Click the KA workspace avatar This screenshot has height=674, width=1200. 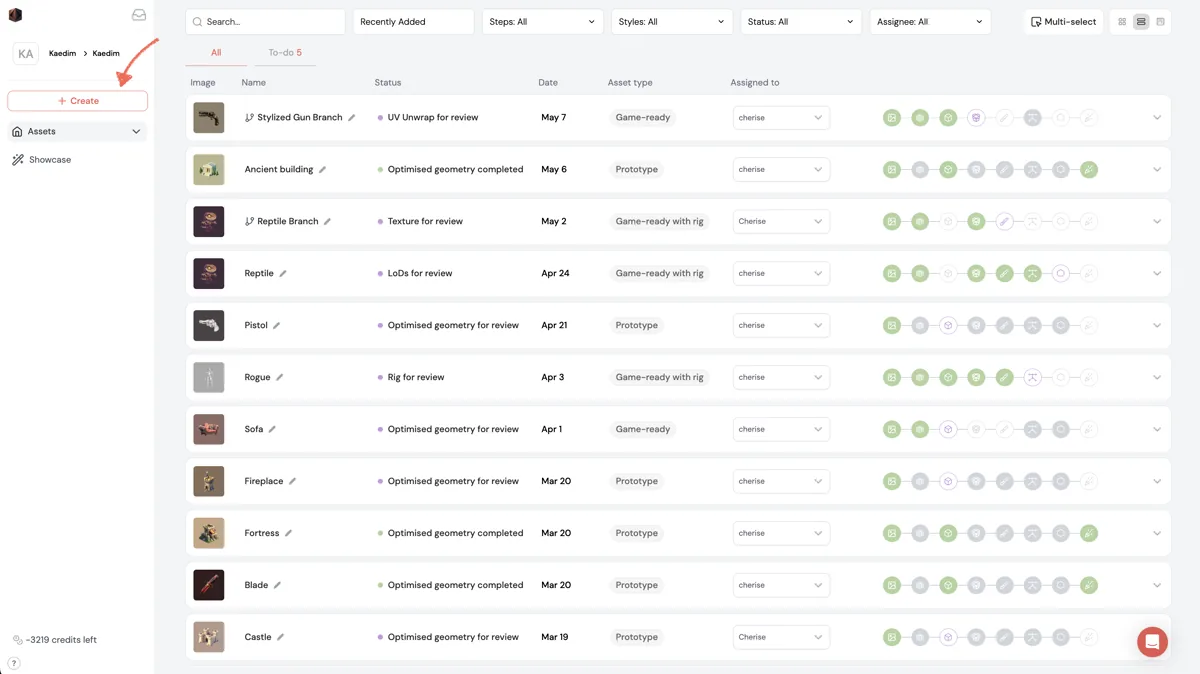pos(25,54)
